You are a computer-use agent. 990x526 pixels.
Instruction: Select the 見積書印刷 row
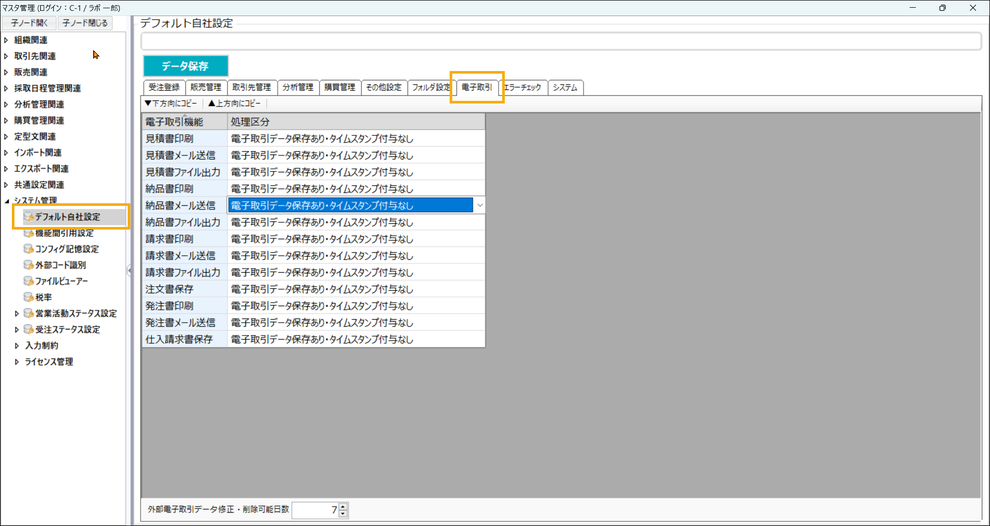313,138
